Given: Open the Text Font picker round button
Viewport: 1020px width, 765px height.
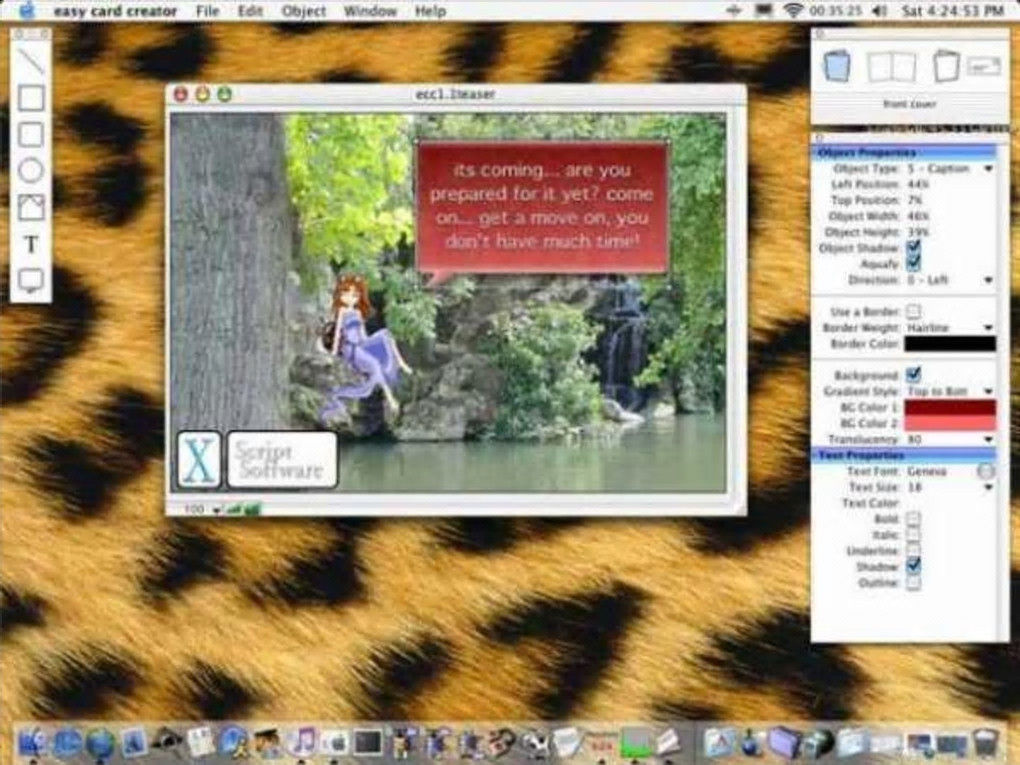Looking at the screenshot, I should coord(986,471).
